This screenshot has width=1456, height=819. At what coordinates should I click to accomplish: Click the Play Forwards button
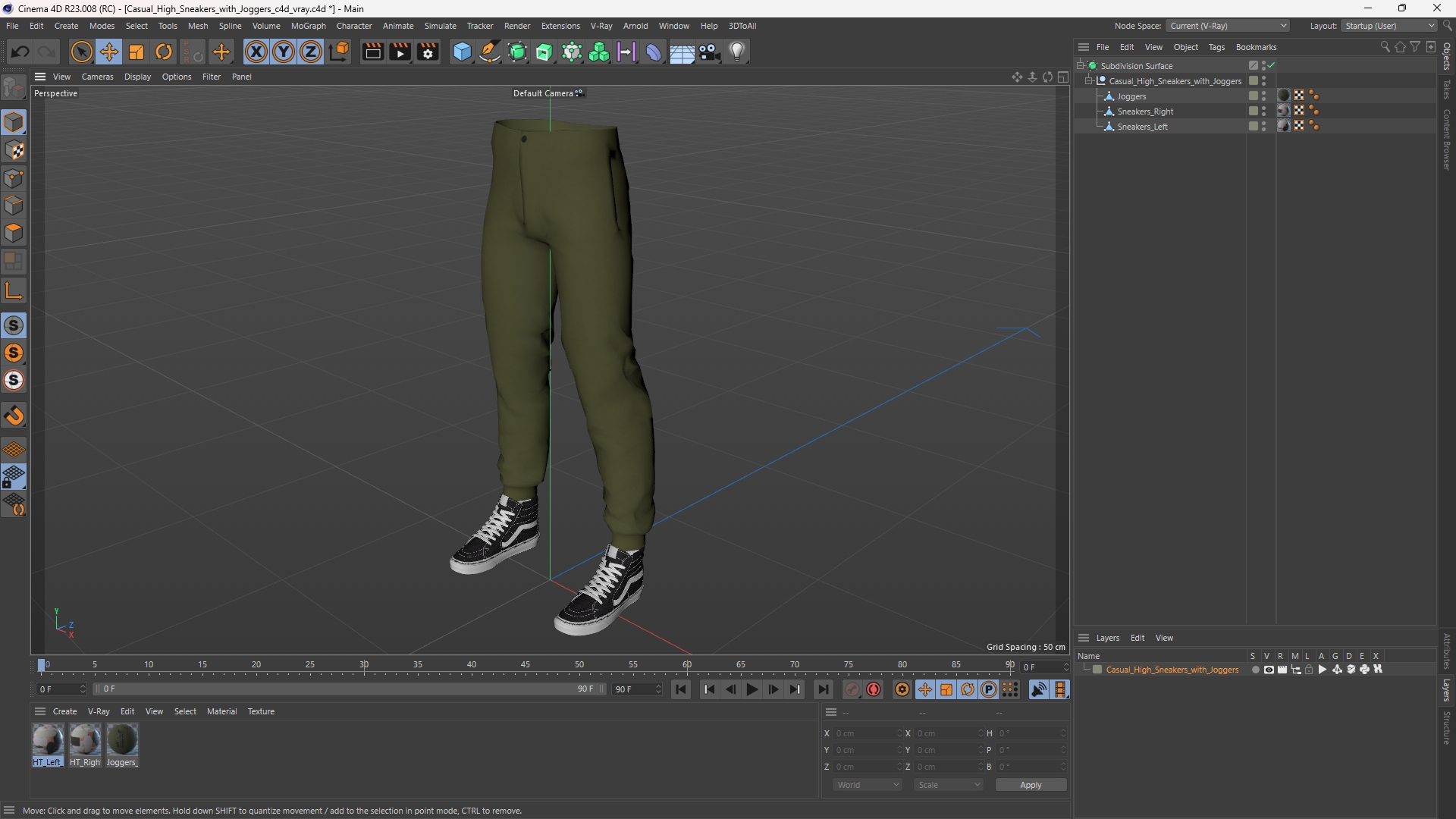coord(752,689)
